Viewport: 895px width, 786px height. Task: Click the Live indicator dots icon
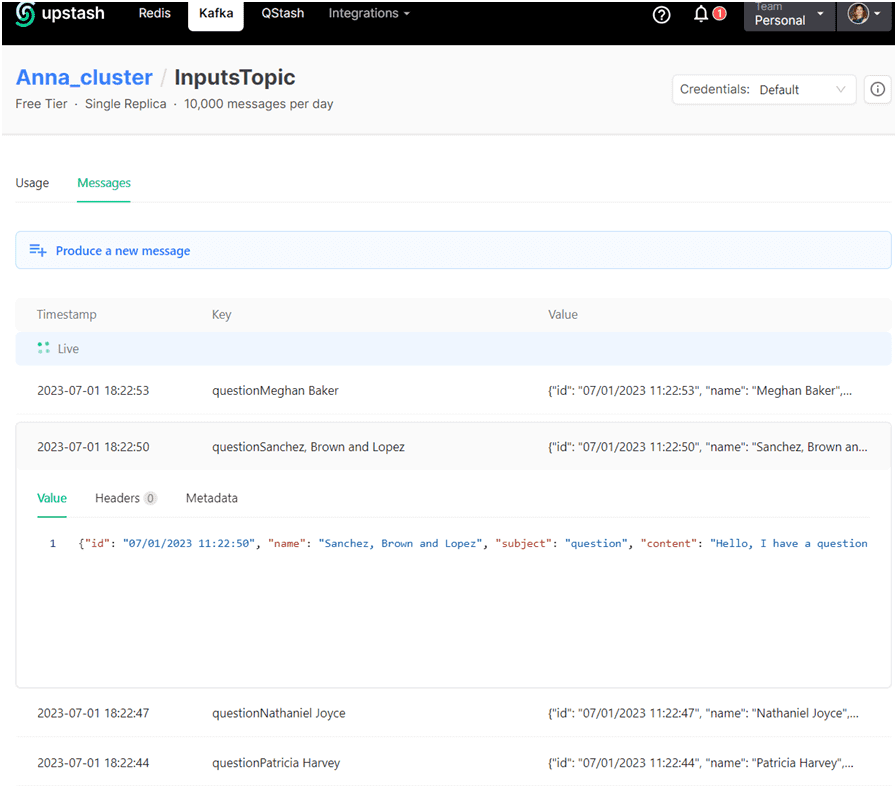(x=43, y=348)
